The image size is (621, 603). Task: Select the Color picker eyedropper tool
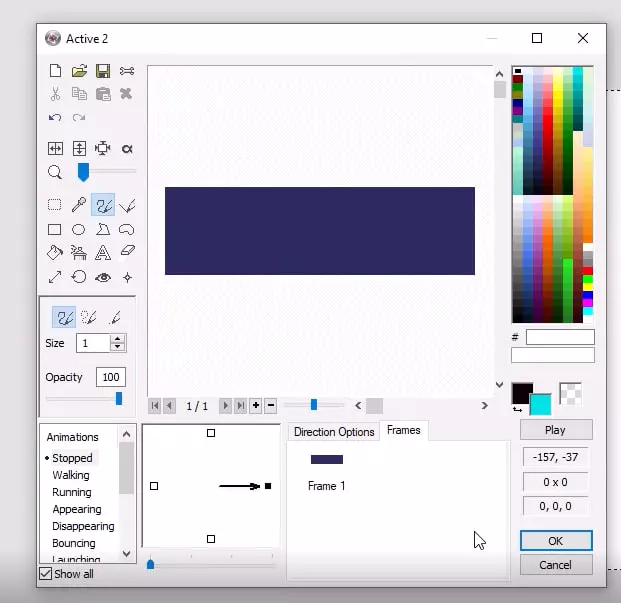pyautogui.click(x=79, y=205)
